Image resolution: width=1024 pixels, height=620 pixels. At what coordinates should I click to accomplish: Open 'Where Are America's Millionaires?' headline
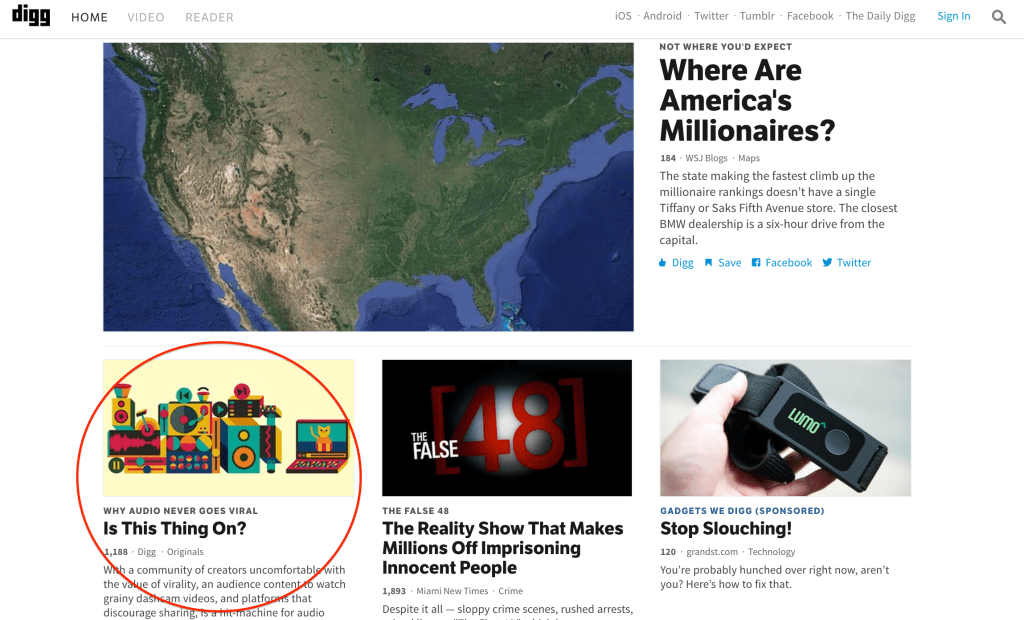tap(746, 100)
